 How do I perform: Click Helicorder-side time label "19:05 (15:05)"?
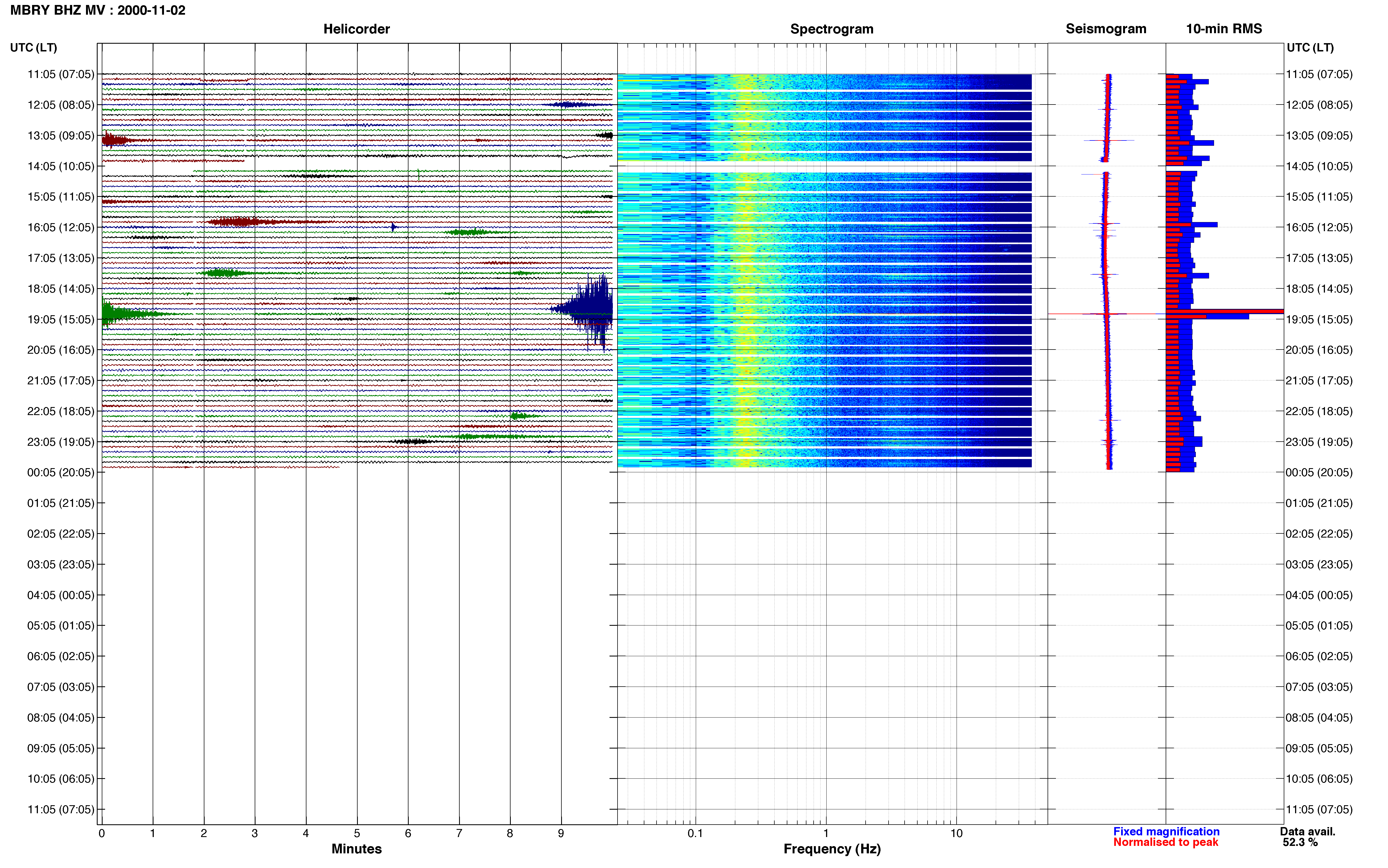point(61,319)
